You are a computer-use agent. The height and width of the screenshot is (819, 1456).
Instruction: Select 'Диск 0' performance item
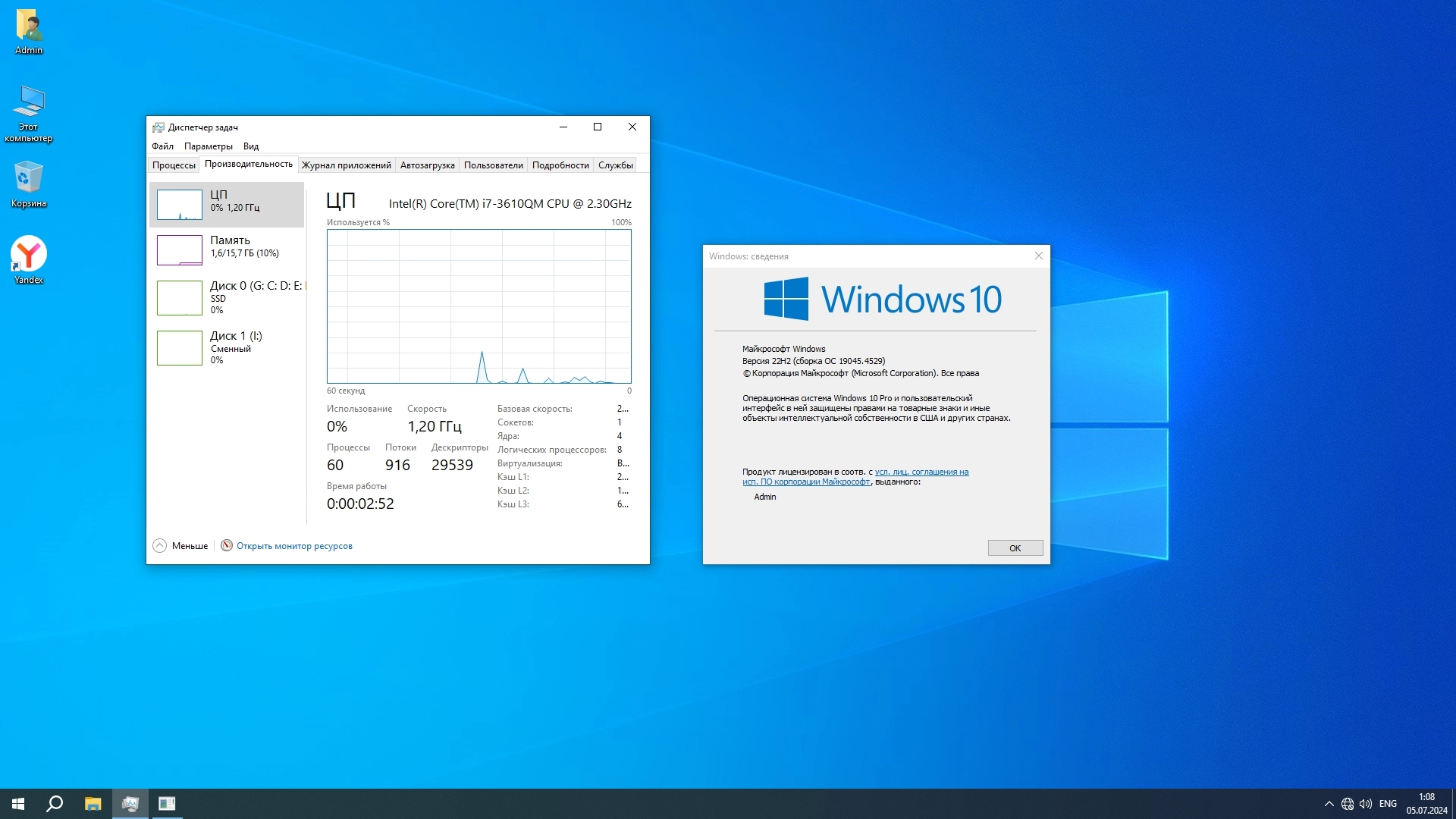click(227, 297)
